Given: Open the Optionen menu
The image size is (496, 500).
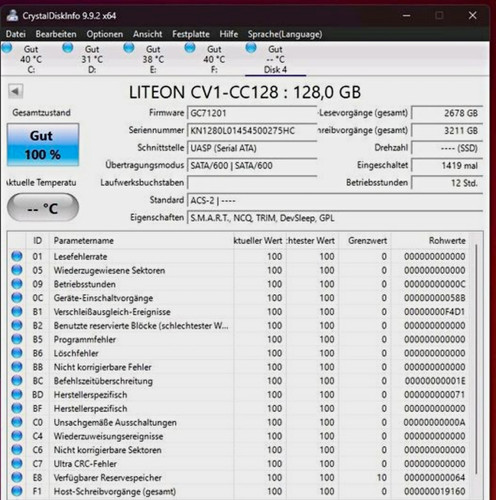Looking at the screenshot, I should tap(105, 34).
